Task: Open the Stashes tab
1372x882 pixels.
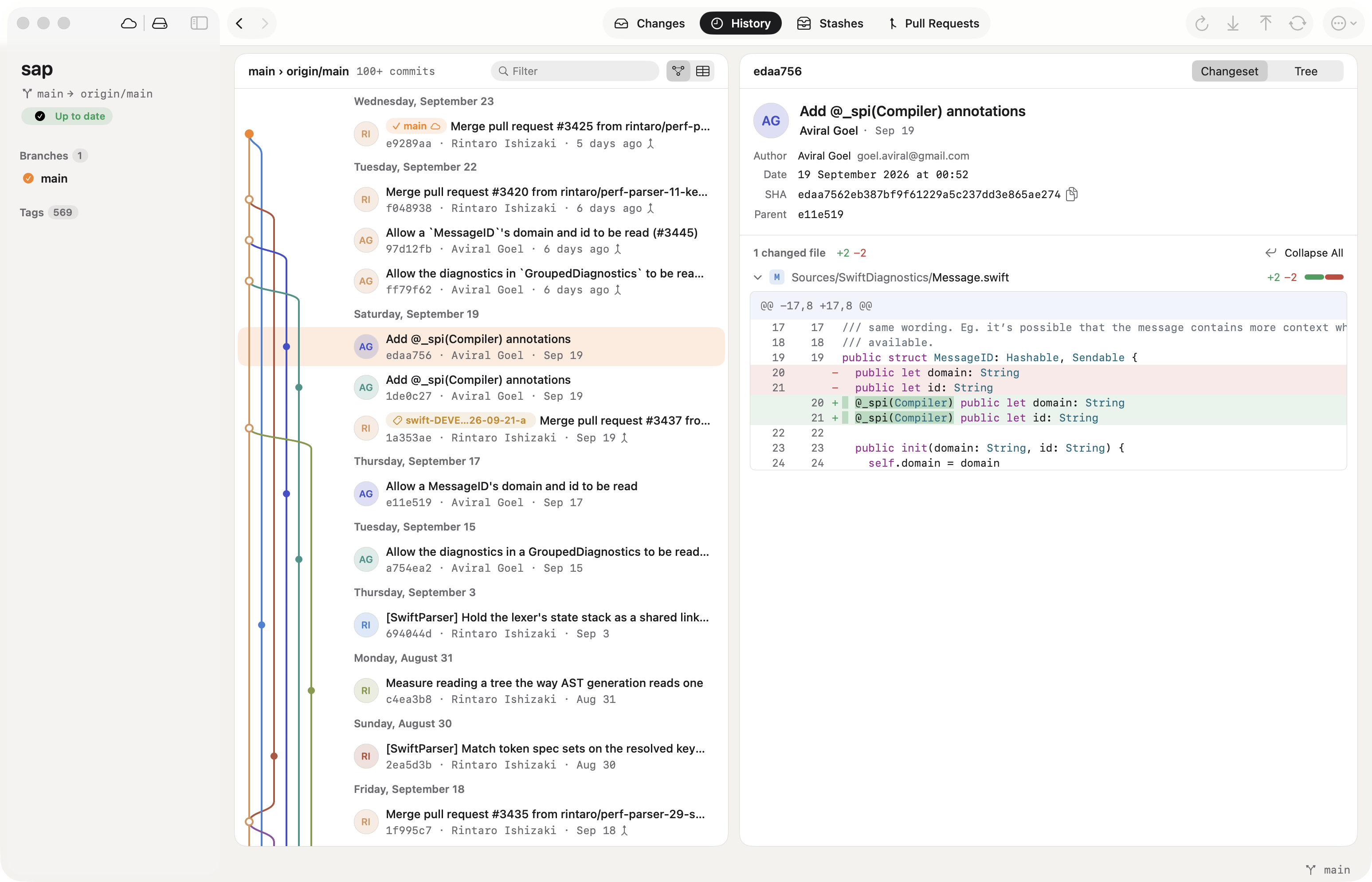Action: (x=830, y=23)
